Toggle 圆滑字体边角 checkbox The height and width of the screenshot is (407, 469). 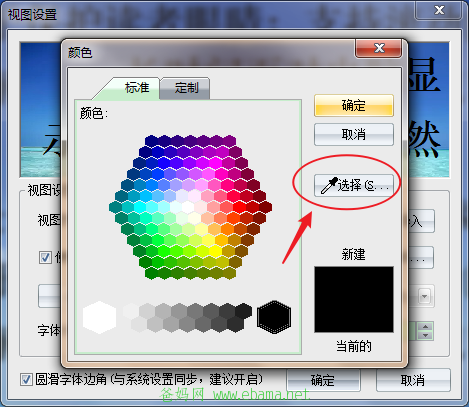click(x=26, y=379)
